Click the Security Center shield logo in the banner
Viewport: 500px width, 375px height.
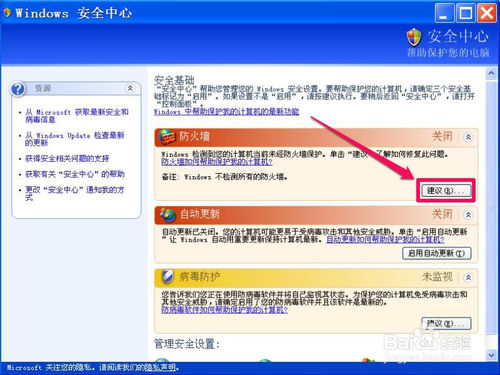click(414, 37)
